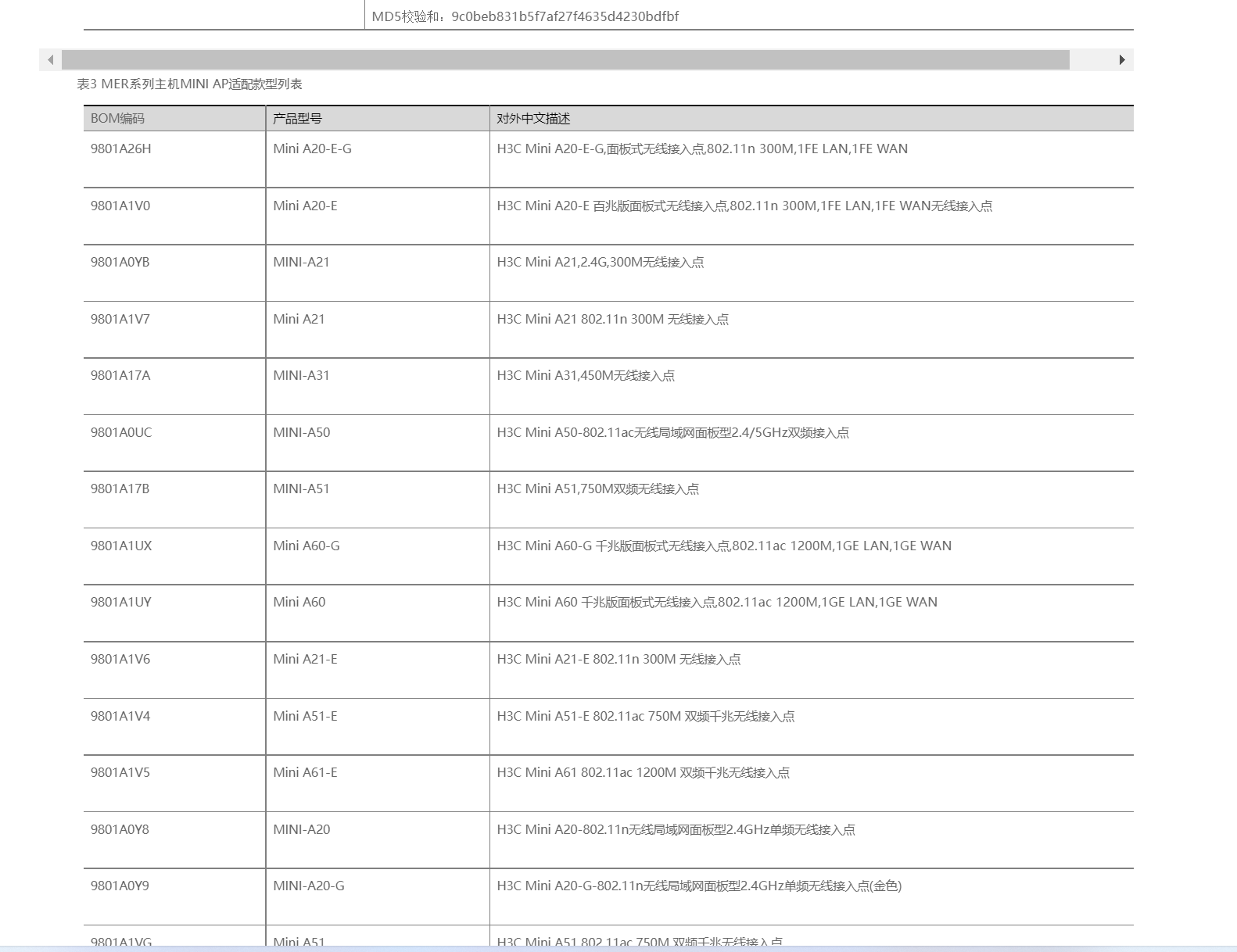The height and width of the screenshot is (952, 1237).
Task: Select product model MINI-A50
Action: point(301,432)
